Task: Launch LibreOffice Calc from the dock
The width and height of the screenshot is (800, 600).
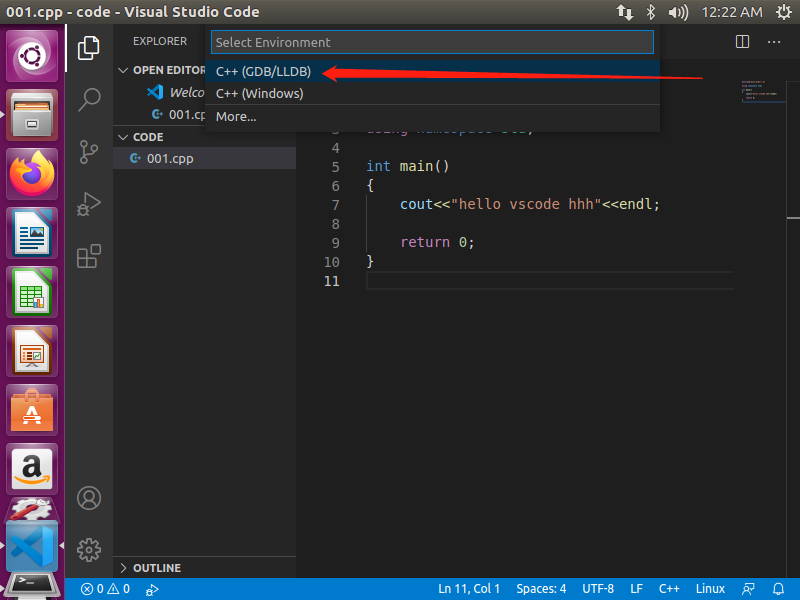Action: [32, 292]
